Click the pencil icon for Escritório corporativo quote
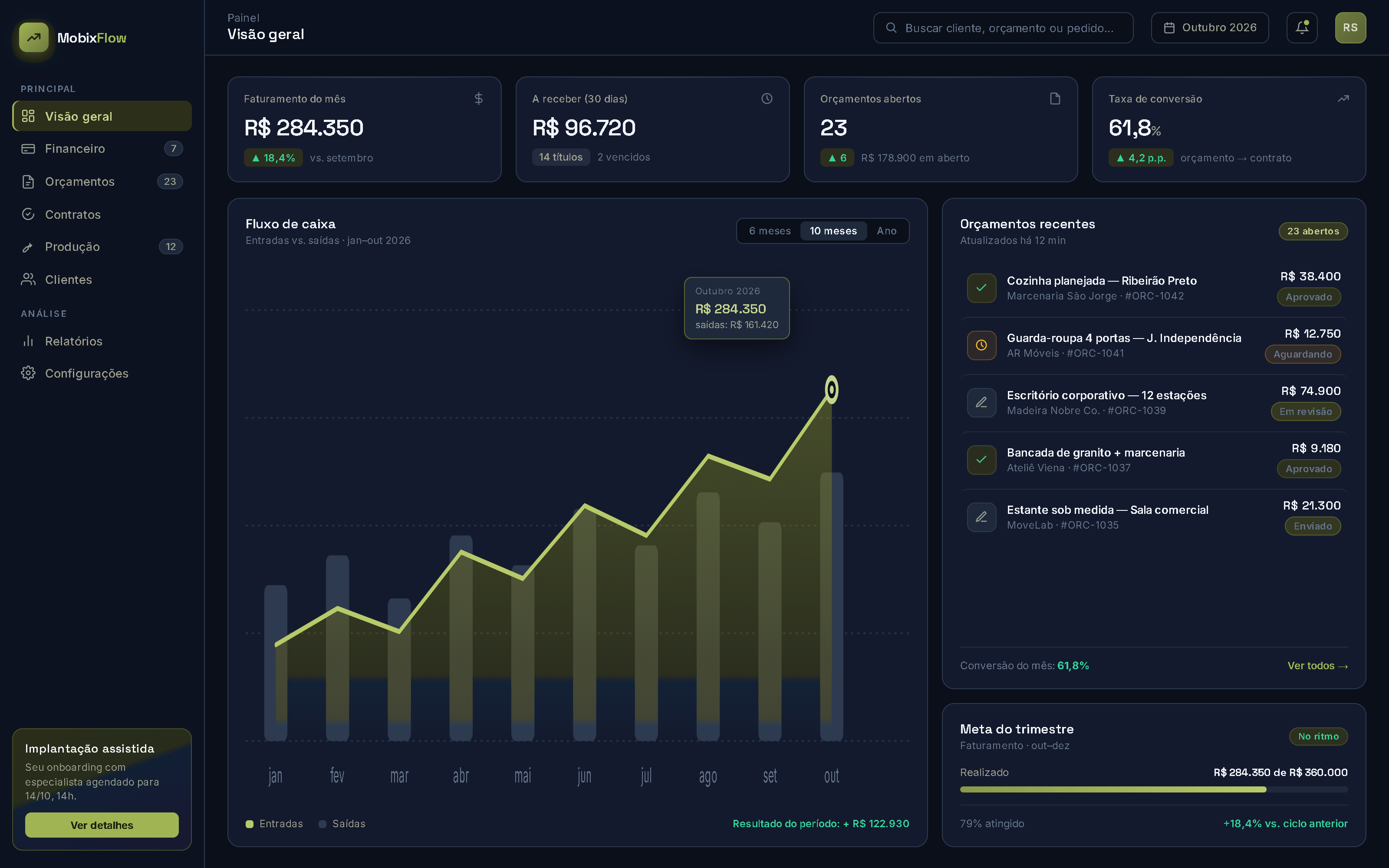The image size is (1389, 868). click(x=981, y=402)
